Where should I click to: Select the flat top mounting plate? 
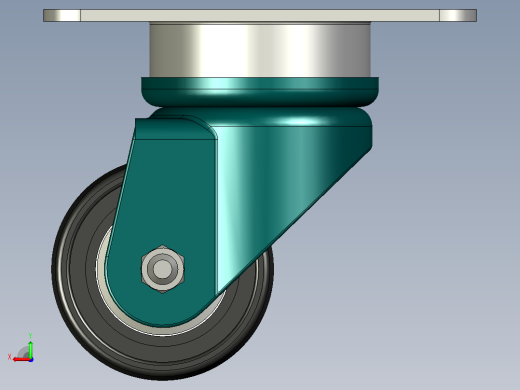[x=260, y=16]
